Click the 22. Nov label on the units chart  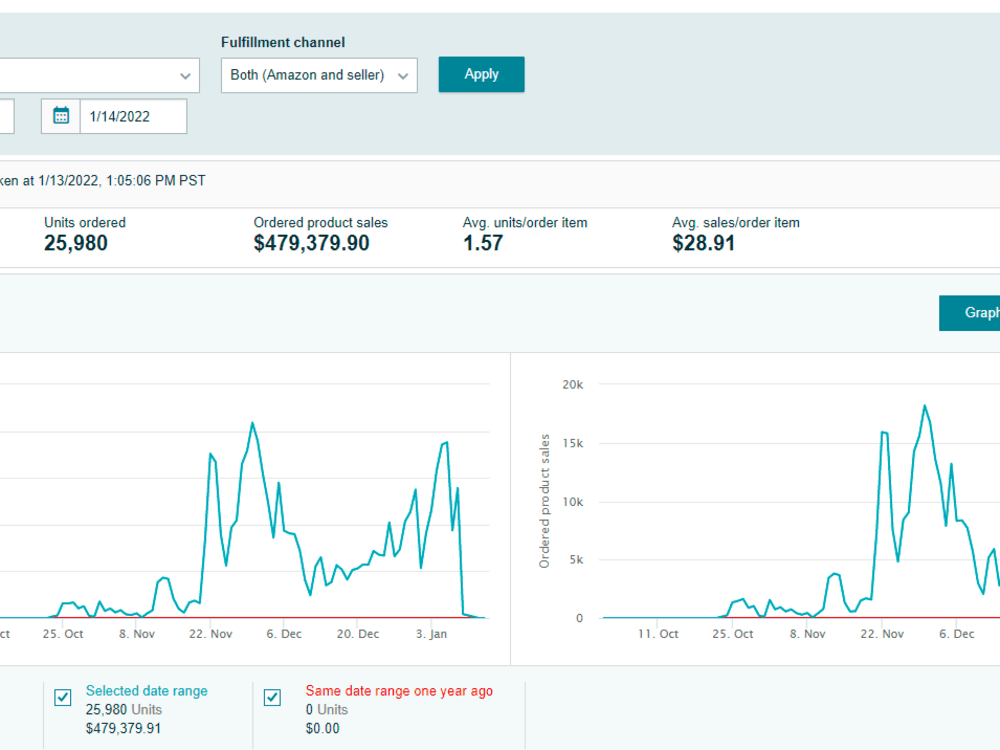(x=210, y=634)
